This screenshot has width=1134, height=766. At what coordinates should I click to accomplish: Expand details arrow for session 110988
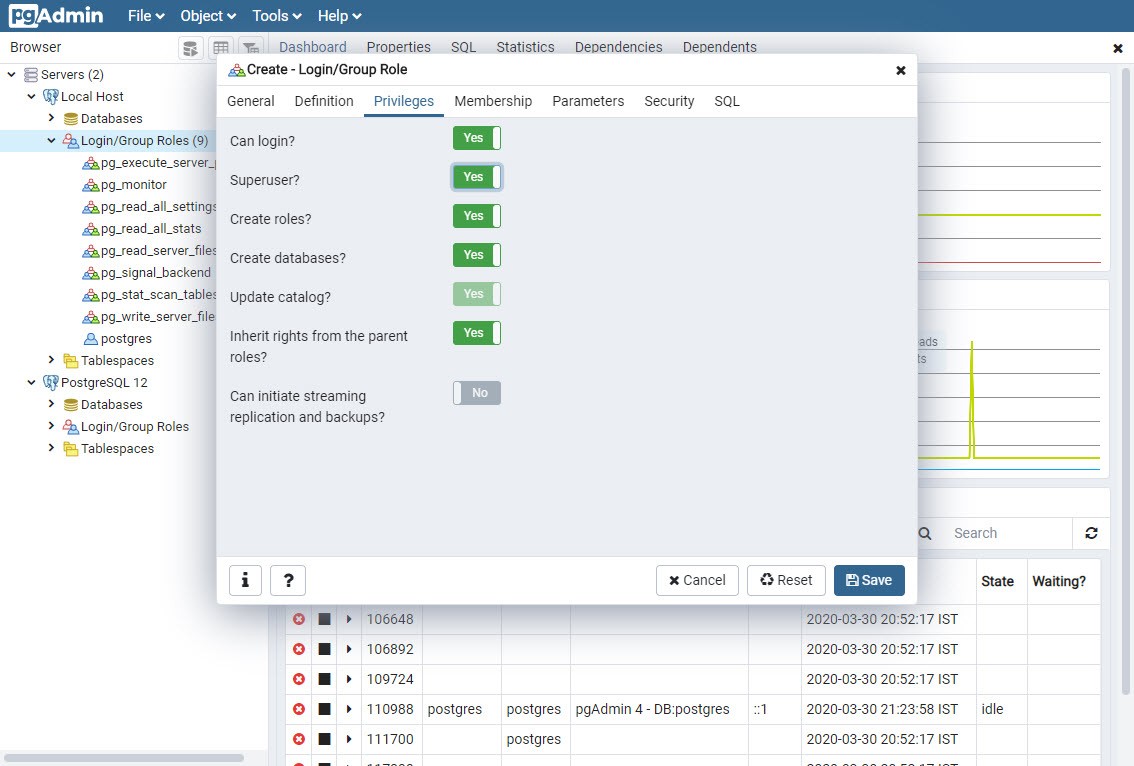click(x=349, y=709)
